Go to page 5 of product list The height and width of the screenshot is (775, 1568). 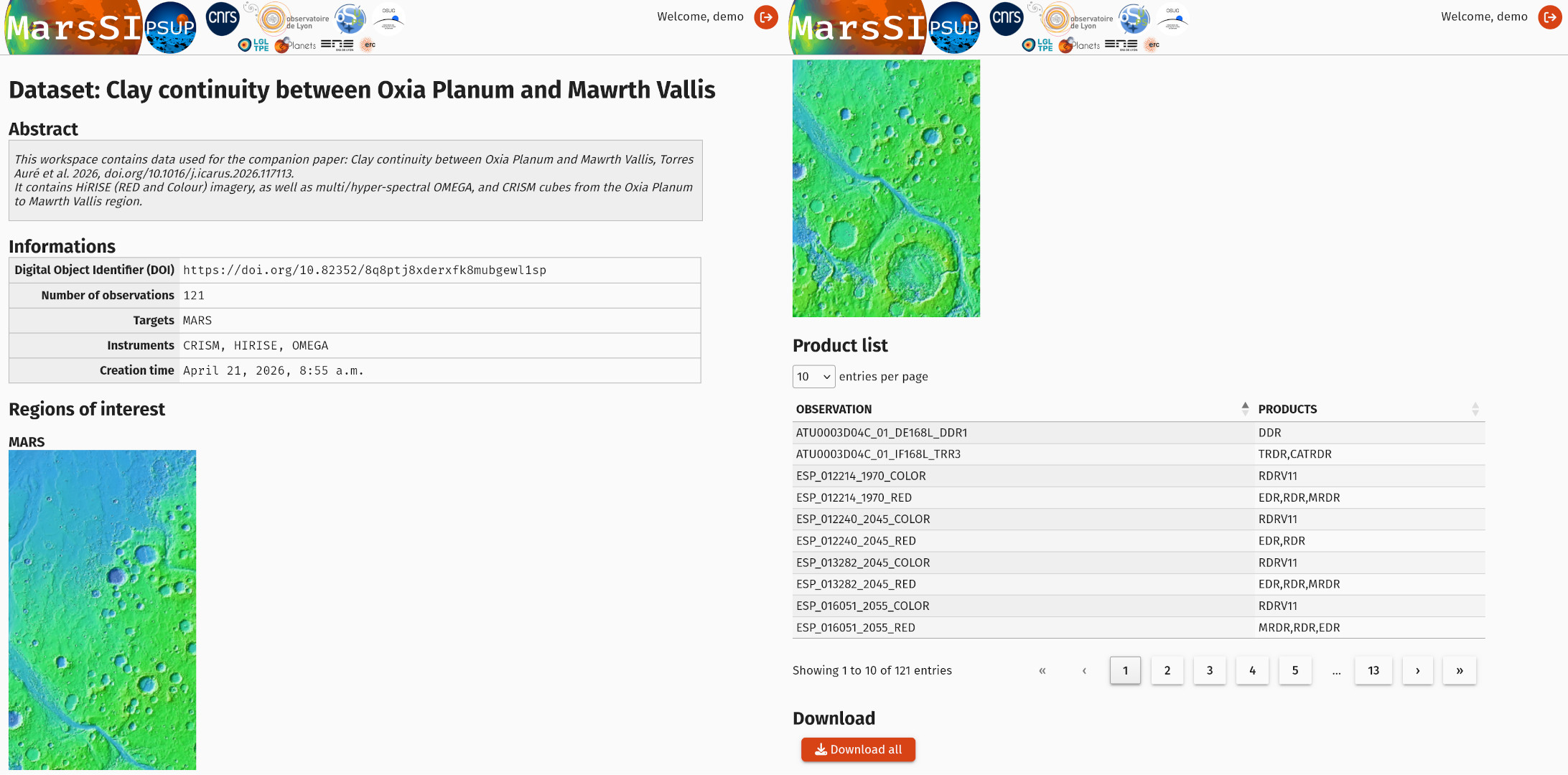(x=1295, y=670)
